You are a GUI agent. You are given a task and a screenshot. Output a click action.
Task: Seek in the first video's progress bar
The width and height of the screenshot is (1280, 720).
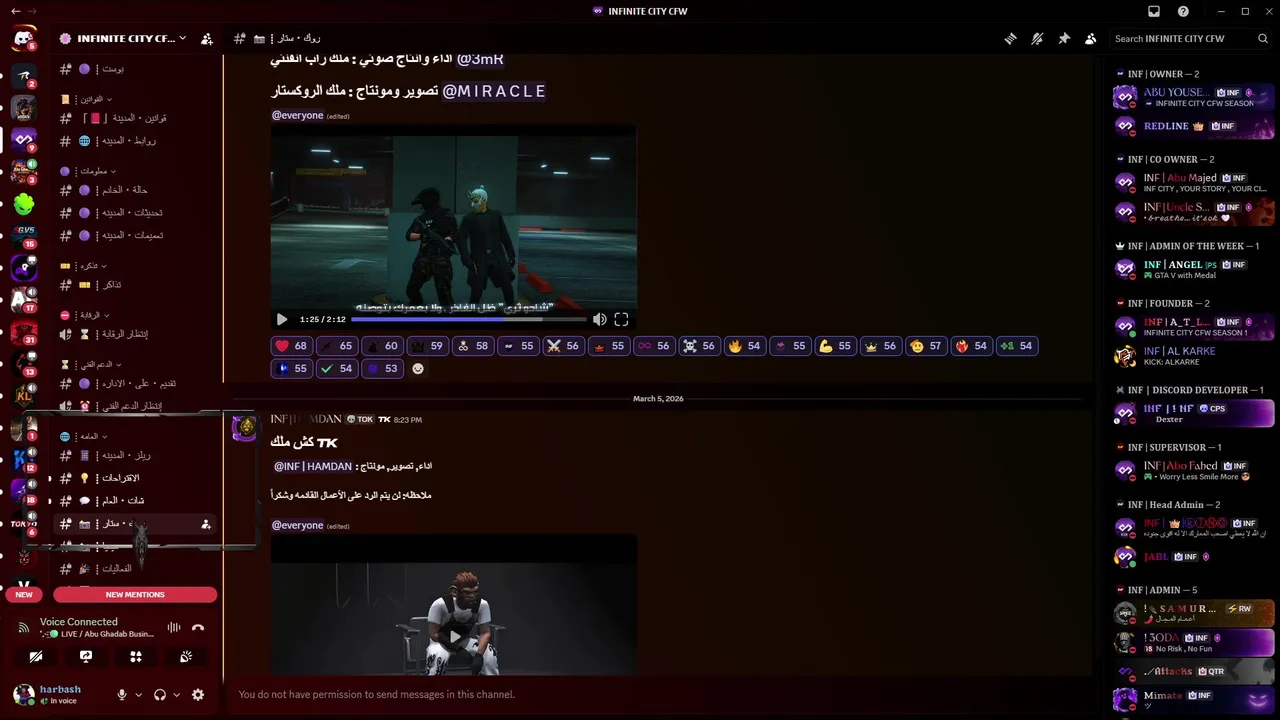[x=468, y=320]
